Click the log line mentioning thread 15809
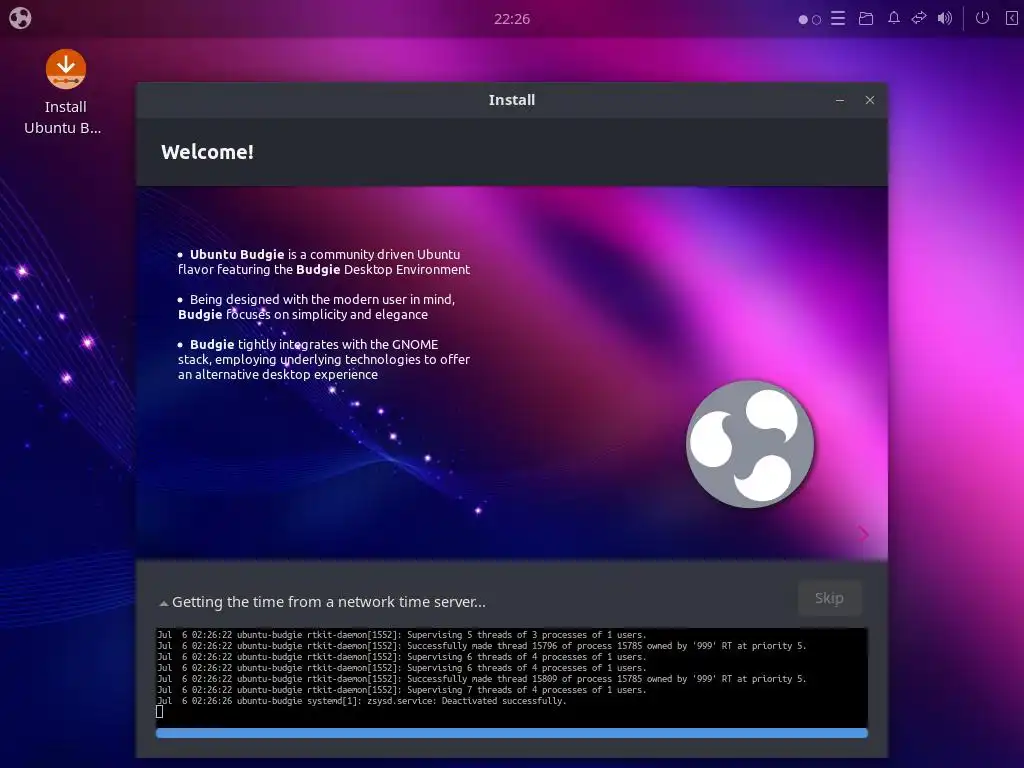 (x=482, y=679)
